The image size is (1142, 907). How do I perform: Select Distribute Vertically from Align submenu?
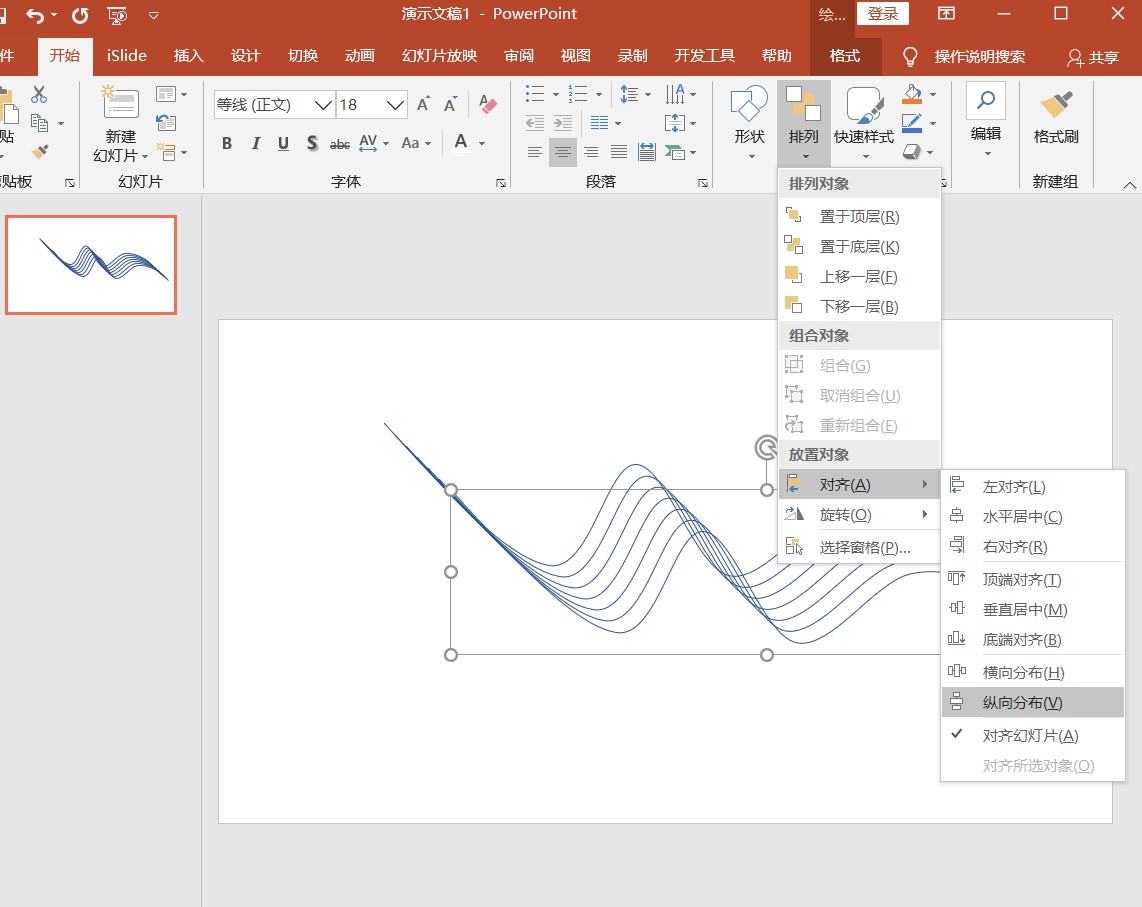(x=1022, y=702)
